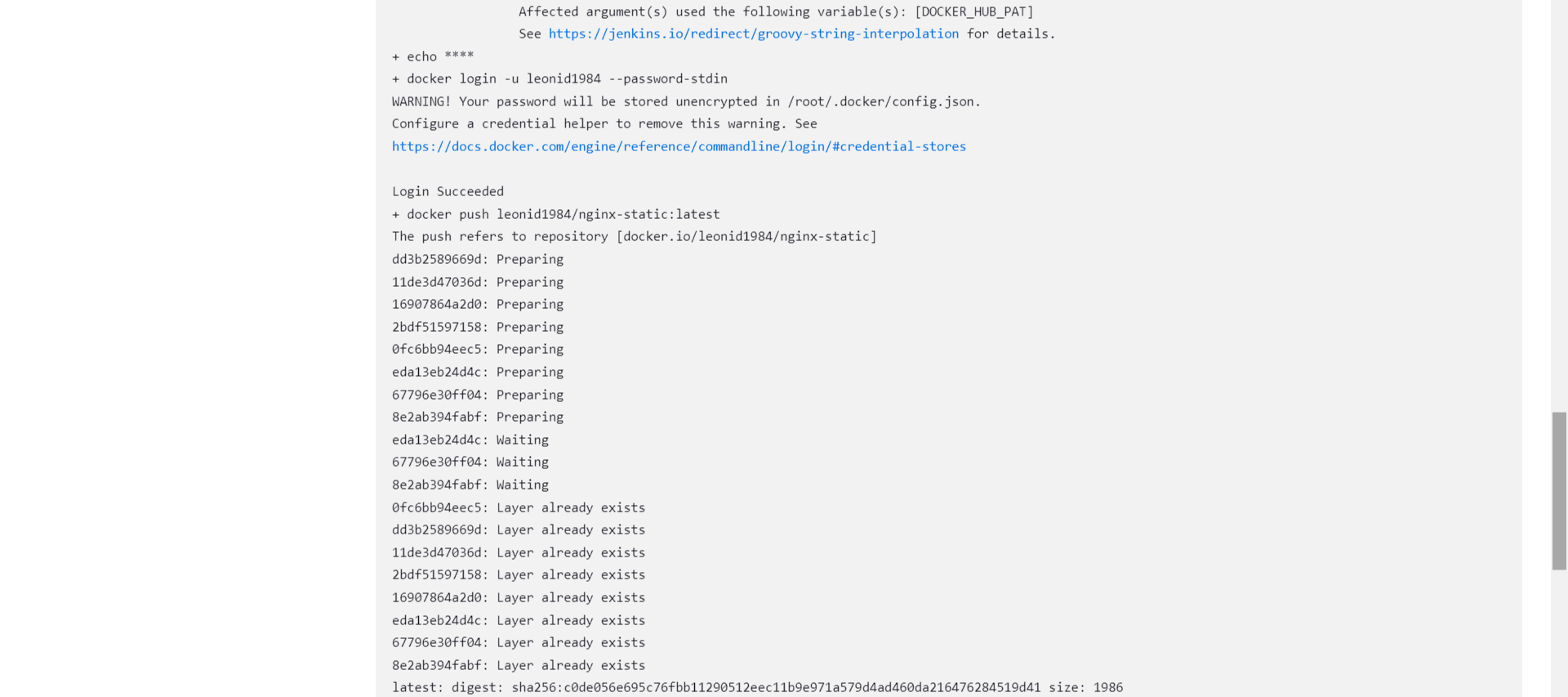Click '67796e30ff04: Preparing' line

click(478, 395)
